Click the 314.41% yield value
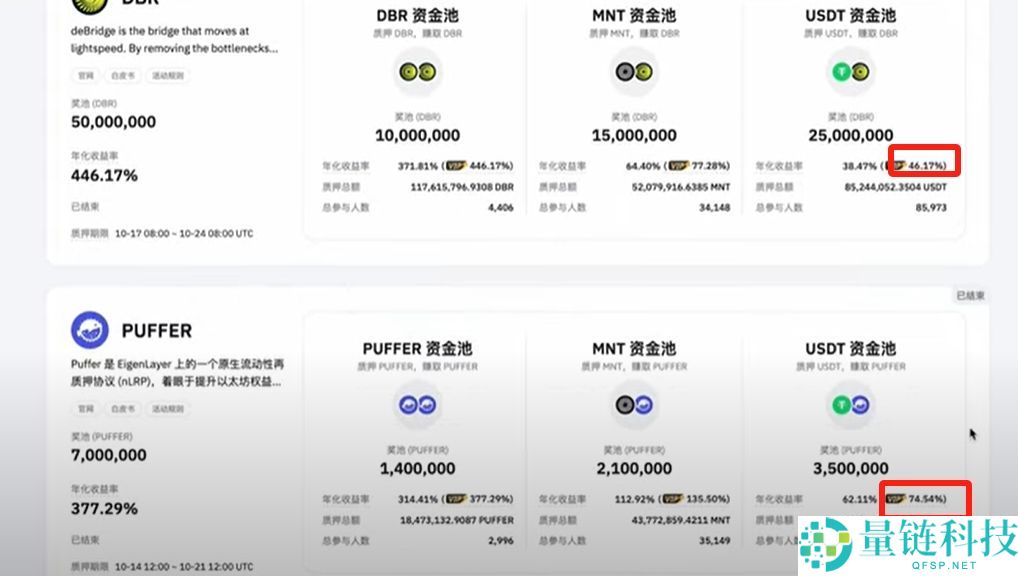This screenshot has height=576, width=1018. point(417,499)
